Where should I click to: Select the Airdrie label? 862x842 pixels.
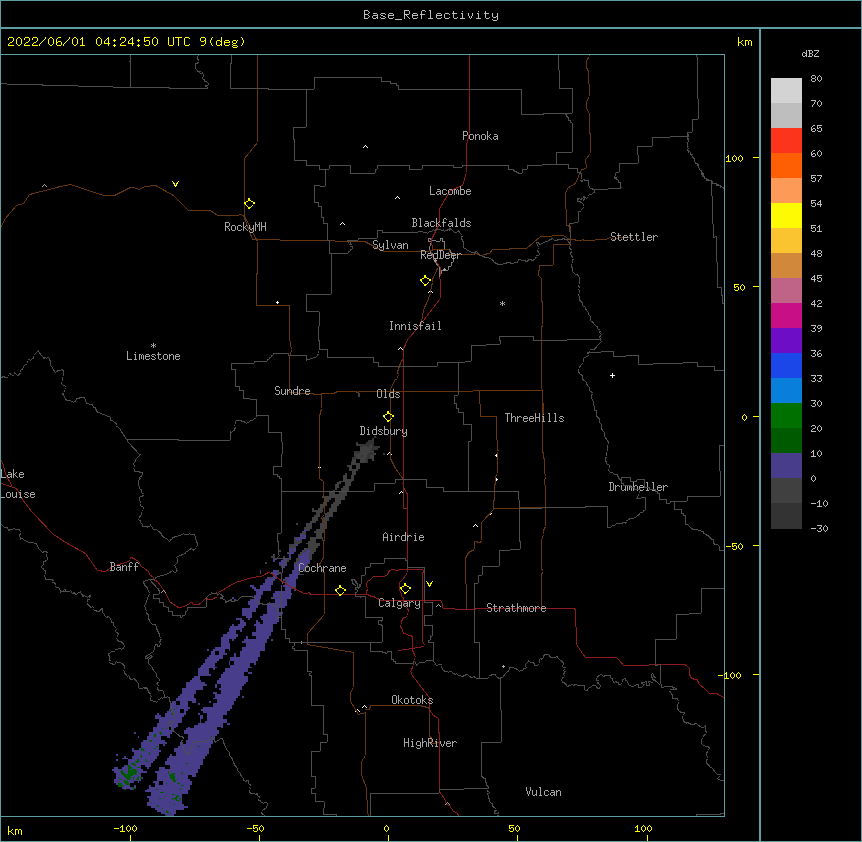[404, 537]
